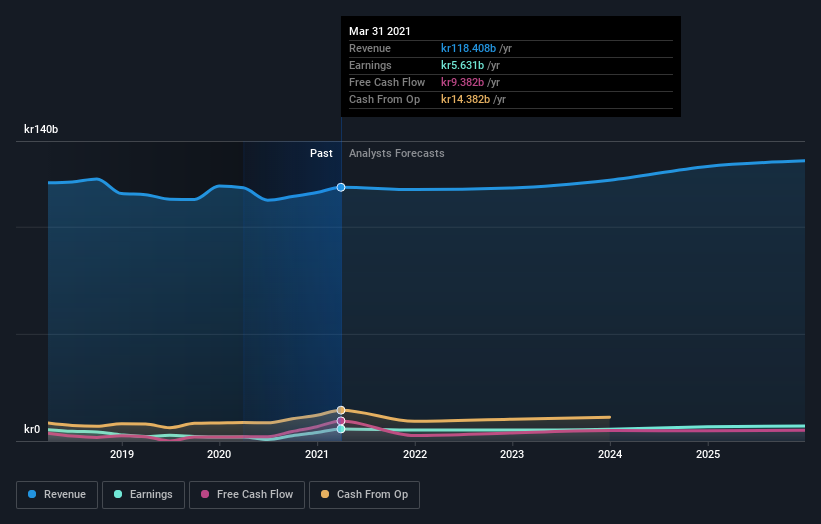Click the Earnings row label in tooltip

point(370,65)
